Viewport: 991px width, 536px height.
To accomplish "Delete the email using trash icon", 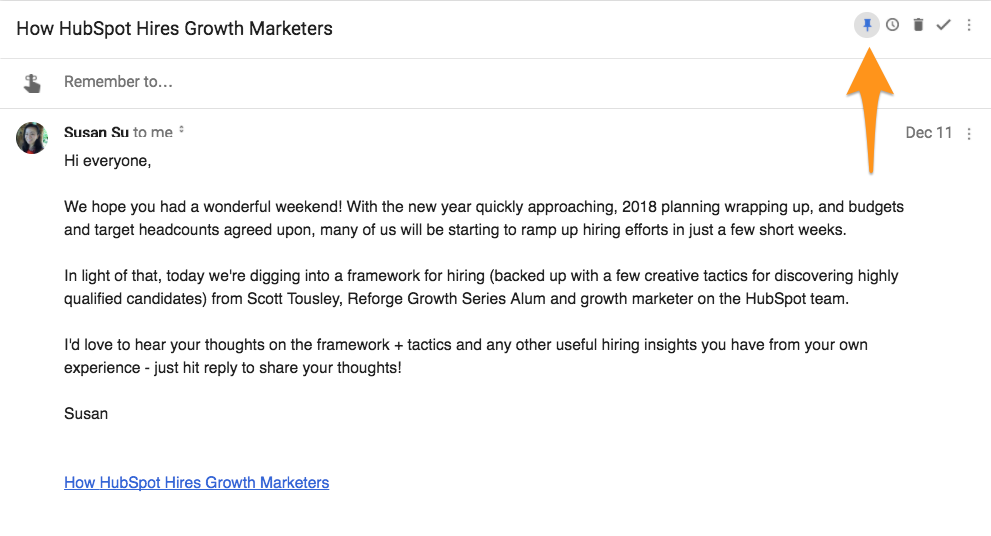I will click(918, 25).
